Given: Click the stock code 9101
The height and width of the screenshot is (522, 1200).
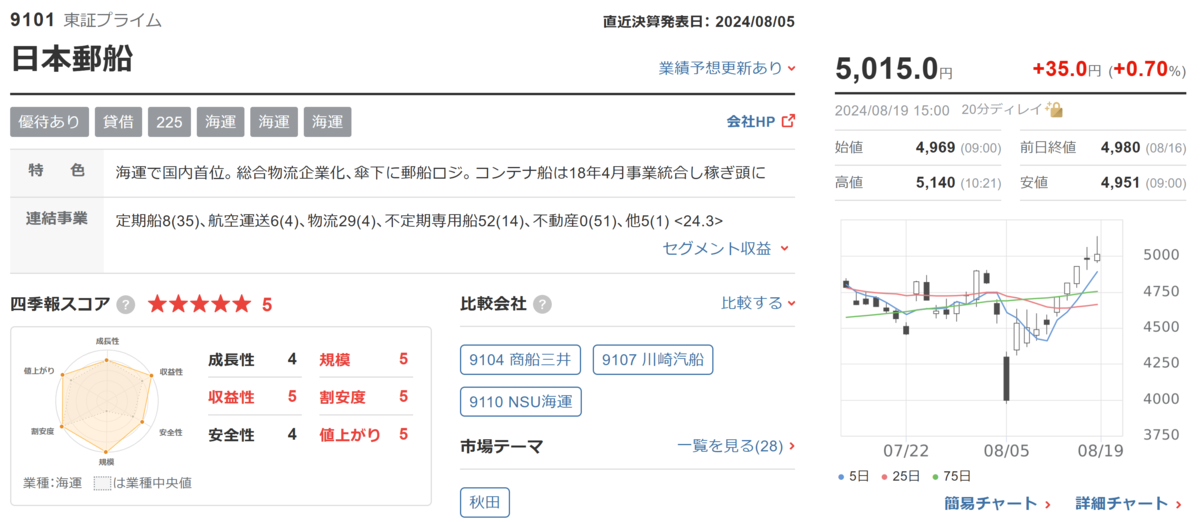Looking at the screenshot, I should (32, 20).
